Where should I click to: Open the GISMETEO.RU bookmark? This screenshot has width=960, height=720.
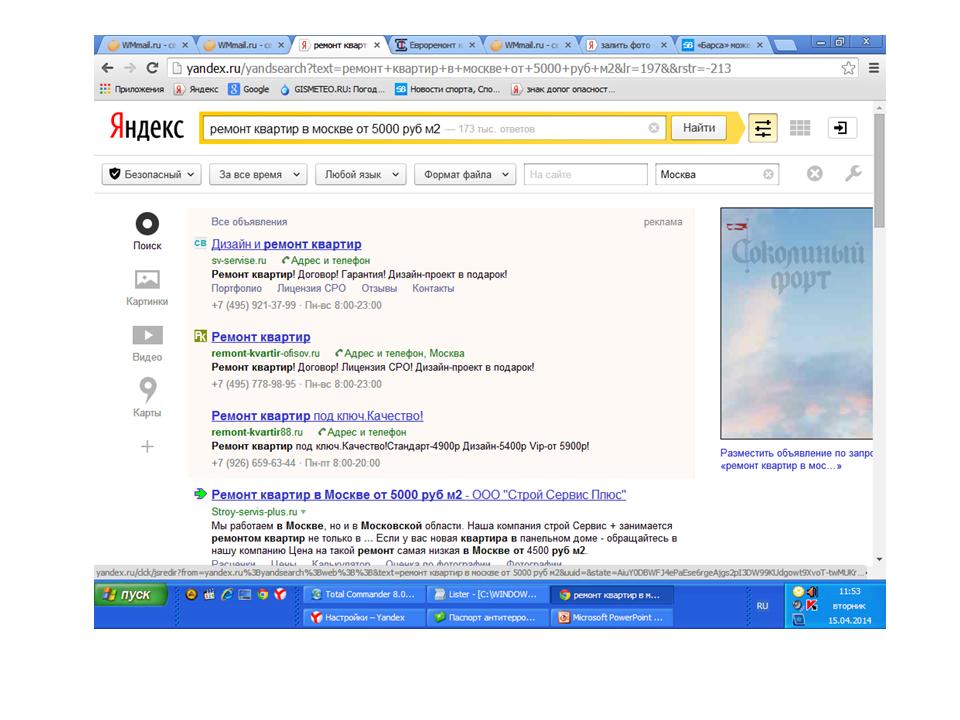click(x=332, y=89)
